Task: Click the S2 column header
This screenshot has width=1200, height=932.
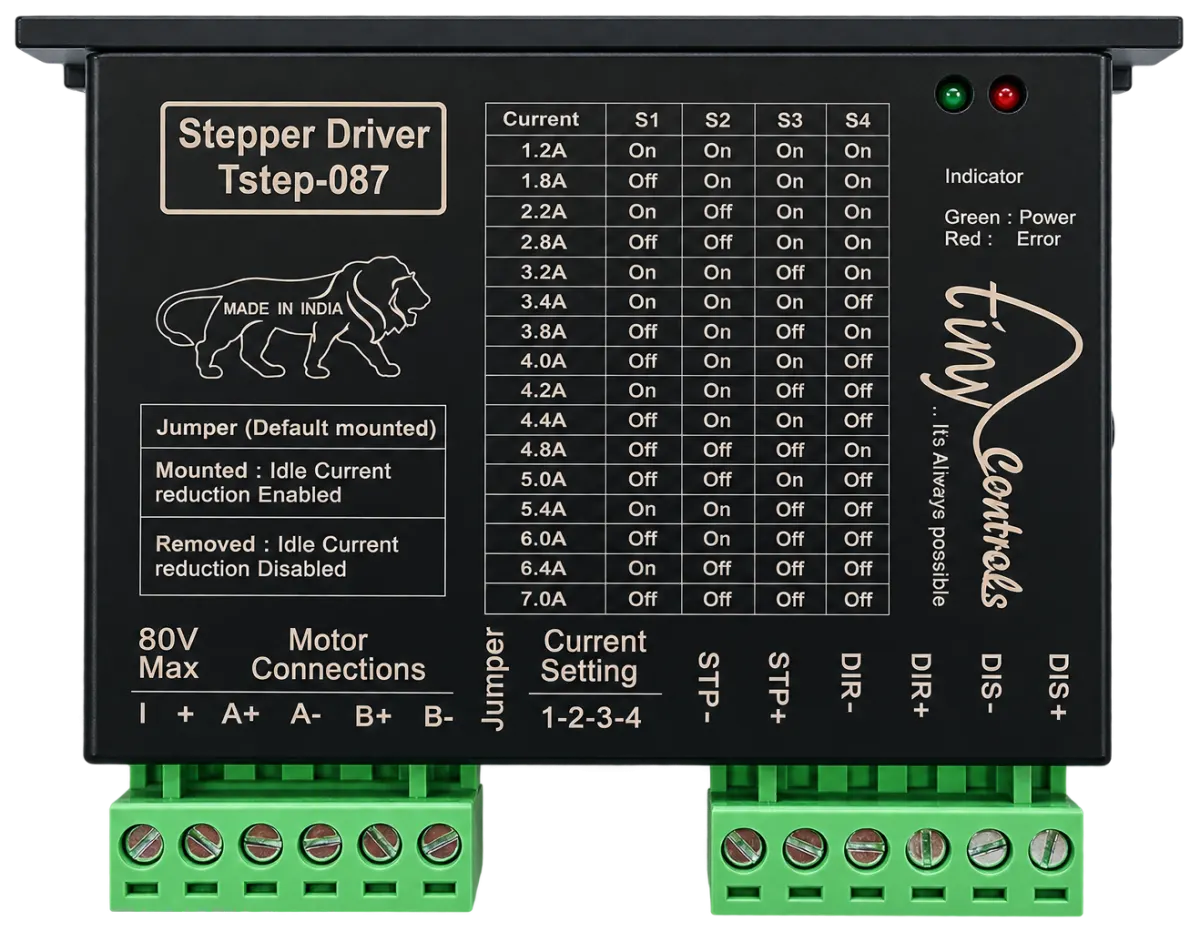Action: [717, 121]
